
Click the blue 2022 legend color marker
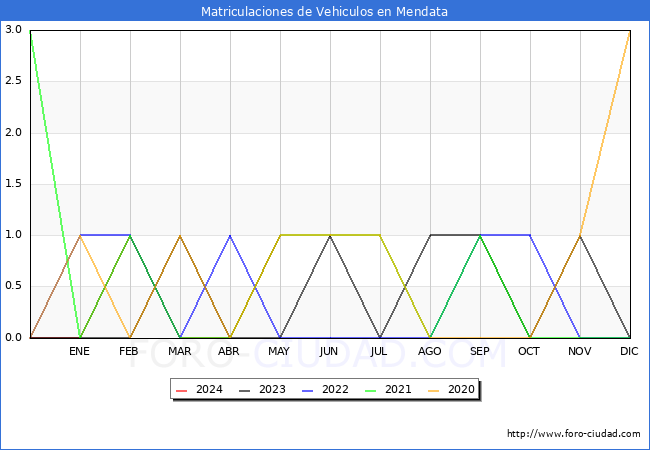(x=308, y=390)
